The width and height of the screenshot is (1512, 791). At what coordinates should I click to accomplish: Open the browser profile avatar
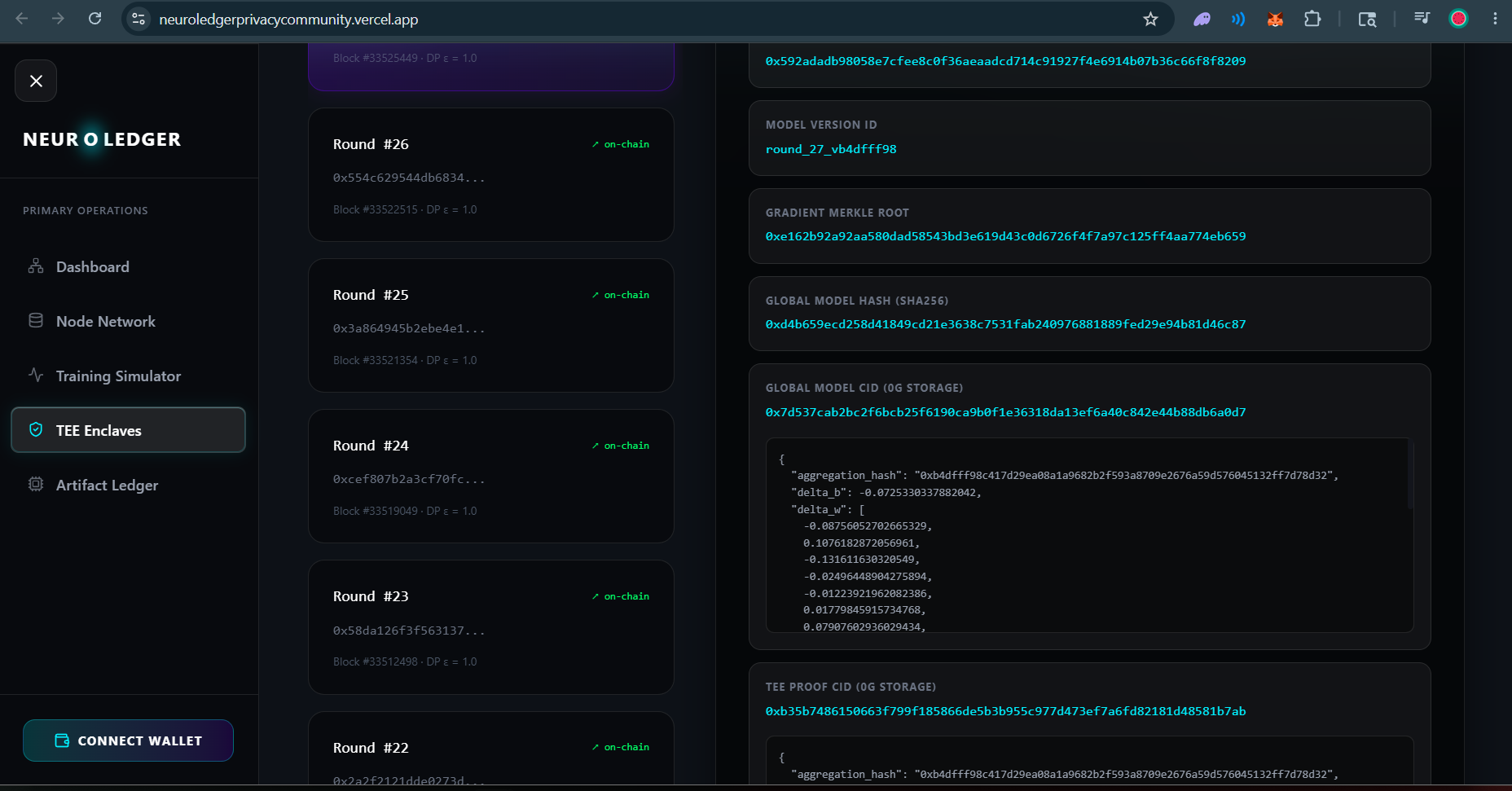coord(1458,19)
